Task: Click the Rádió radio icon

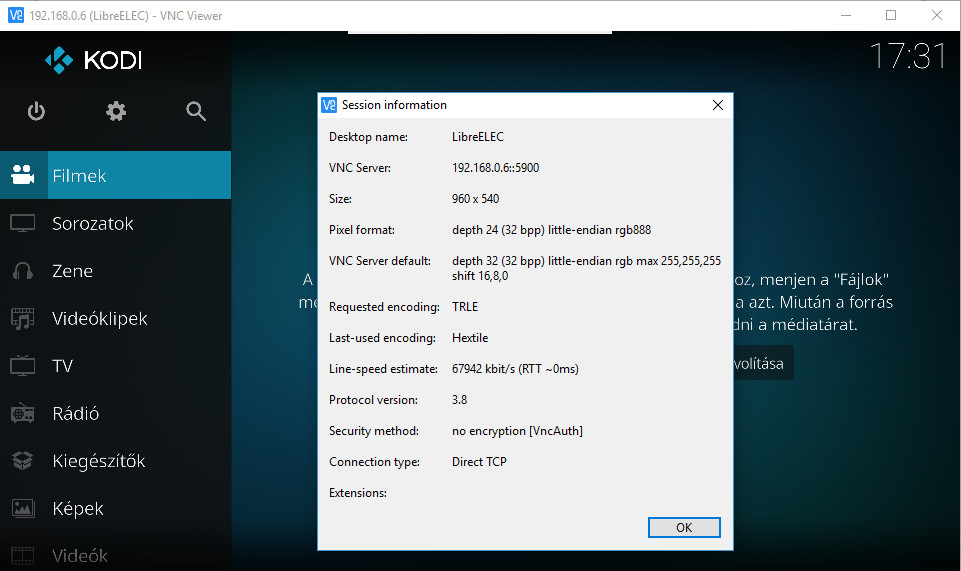Action: [x=23, y=413]
